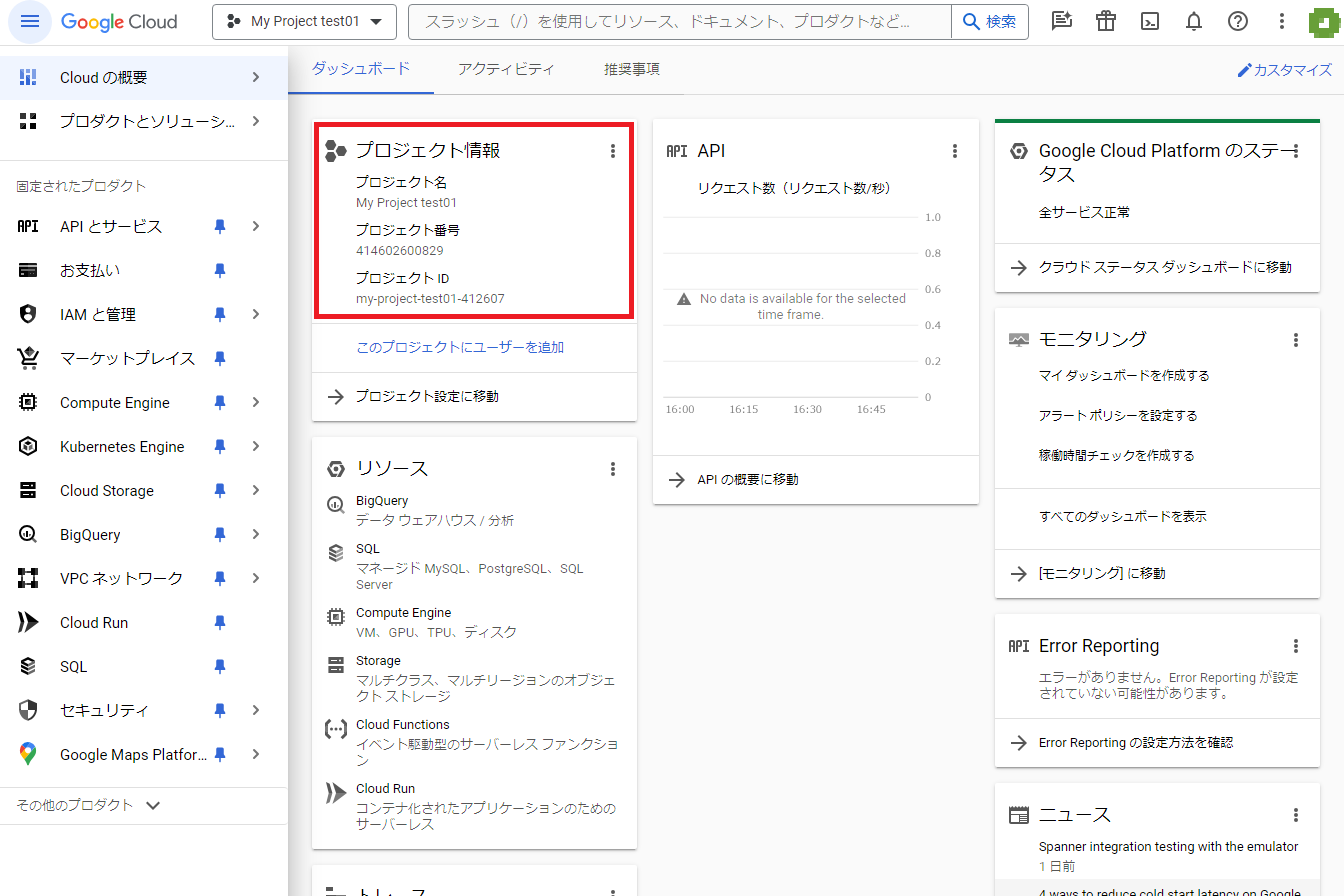Expand the IAM と管理 submenu arrow
This screenshot has width=1344, height=896.
pyautogui.click(x=256, y=315)
